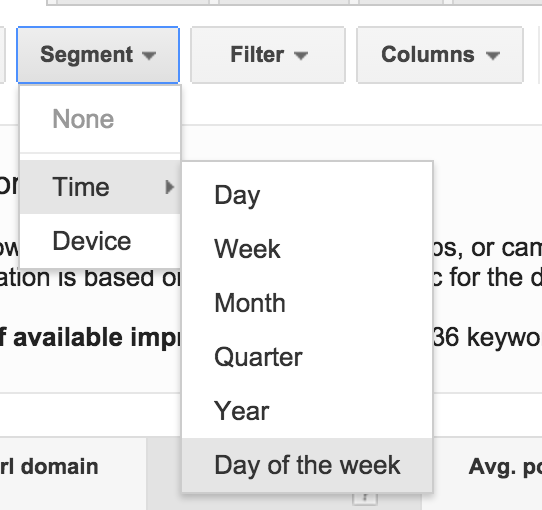
Task: Click the down-arrow icon beside Columns
Action: point(492,55)
